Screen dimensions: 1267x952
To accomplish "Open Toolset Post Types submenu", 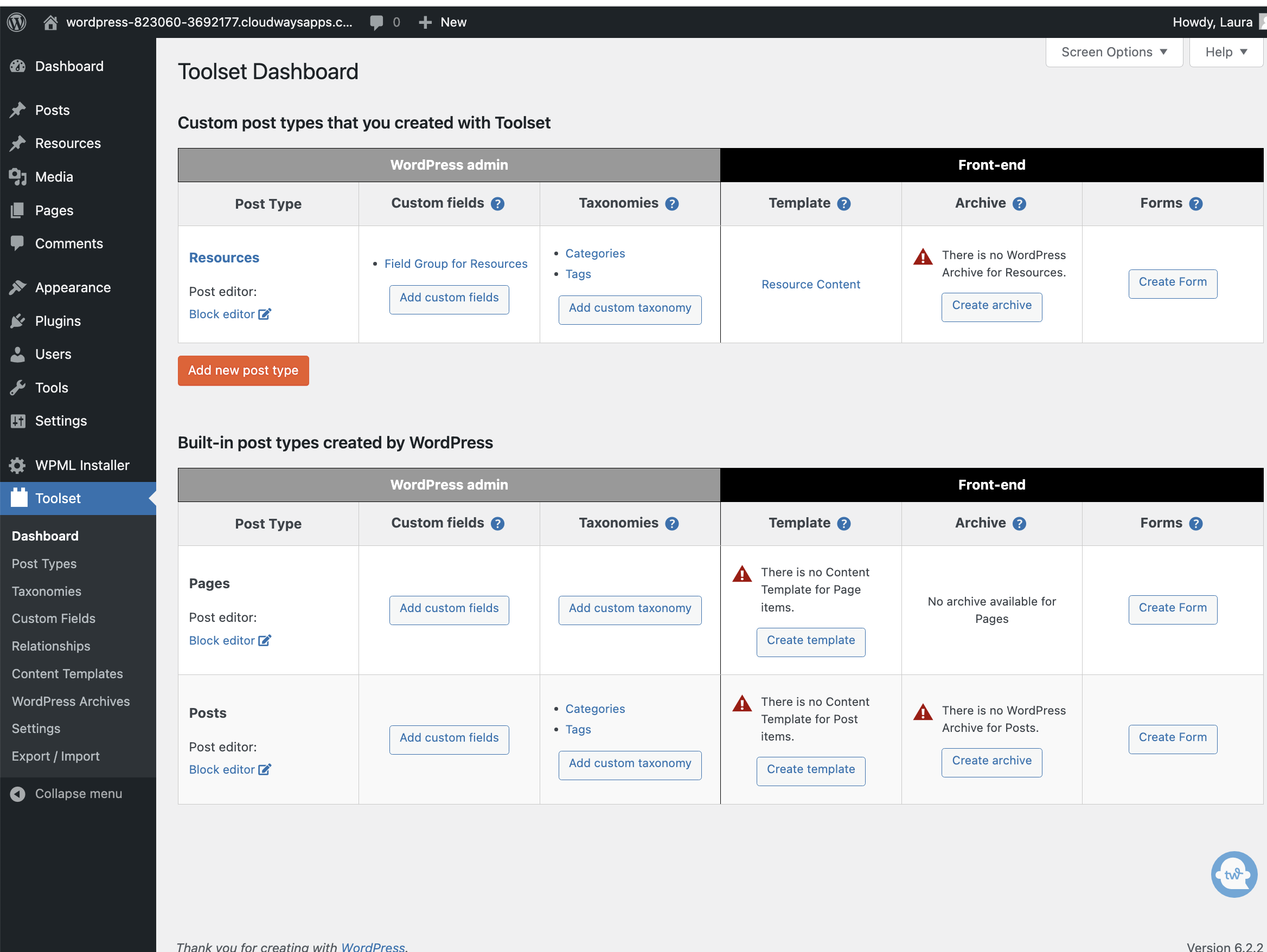I will click(x=44, y=564).
